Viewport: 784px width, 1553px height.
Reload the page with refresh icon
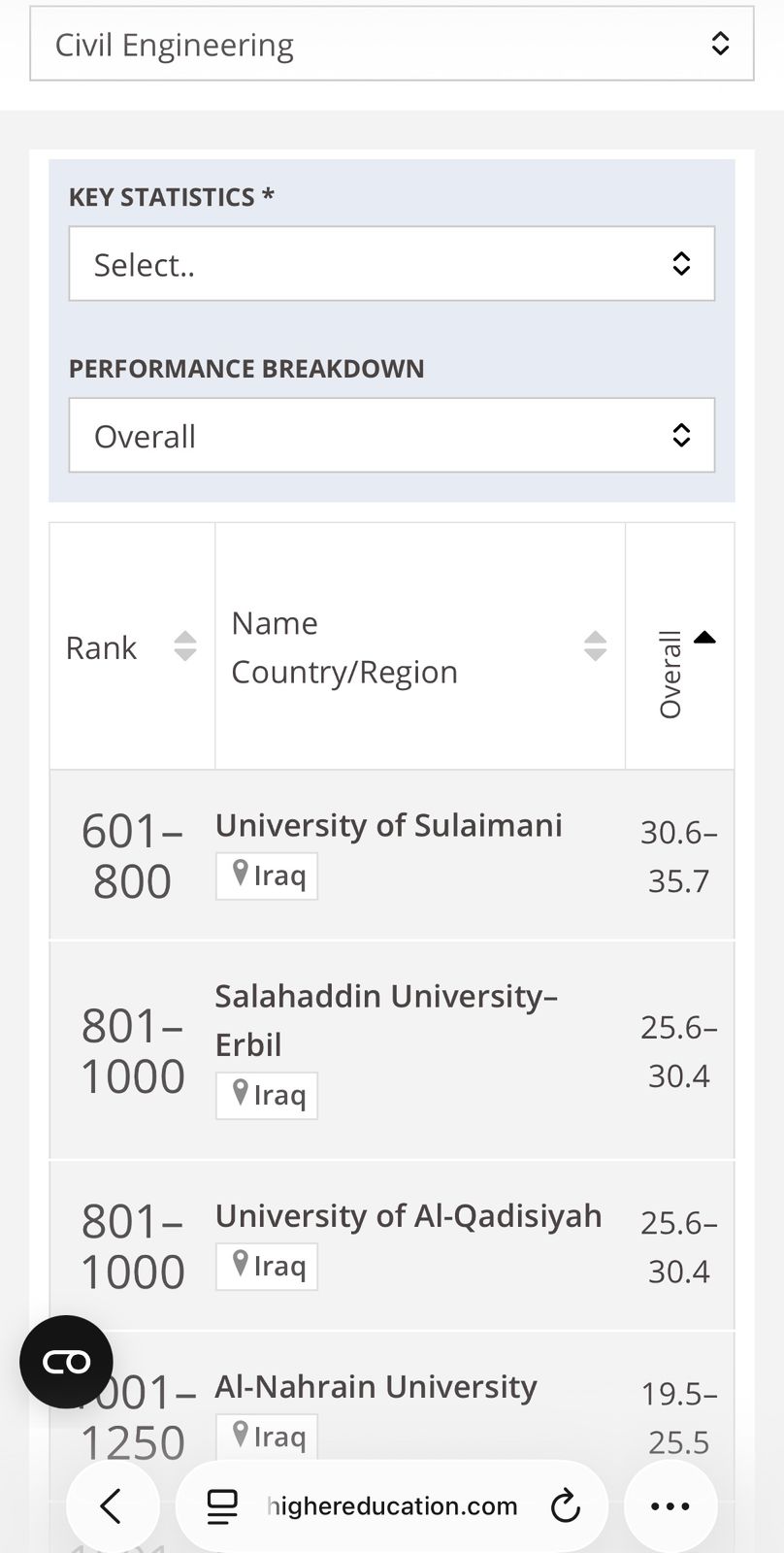point(565,1506)
